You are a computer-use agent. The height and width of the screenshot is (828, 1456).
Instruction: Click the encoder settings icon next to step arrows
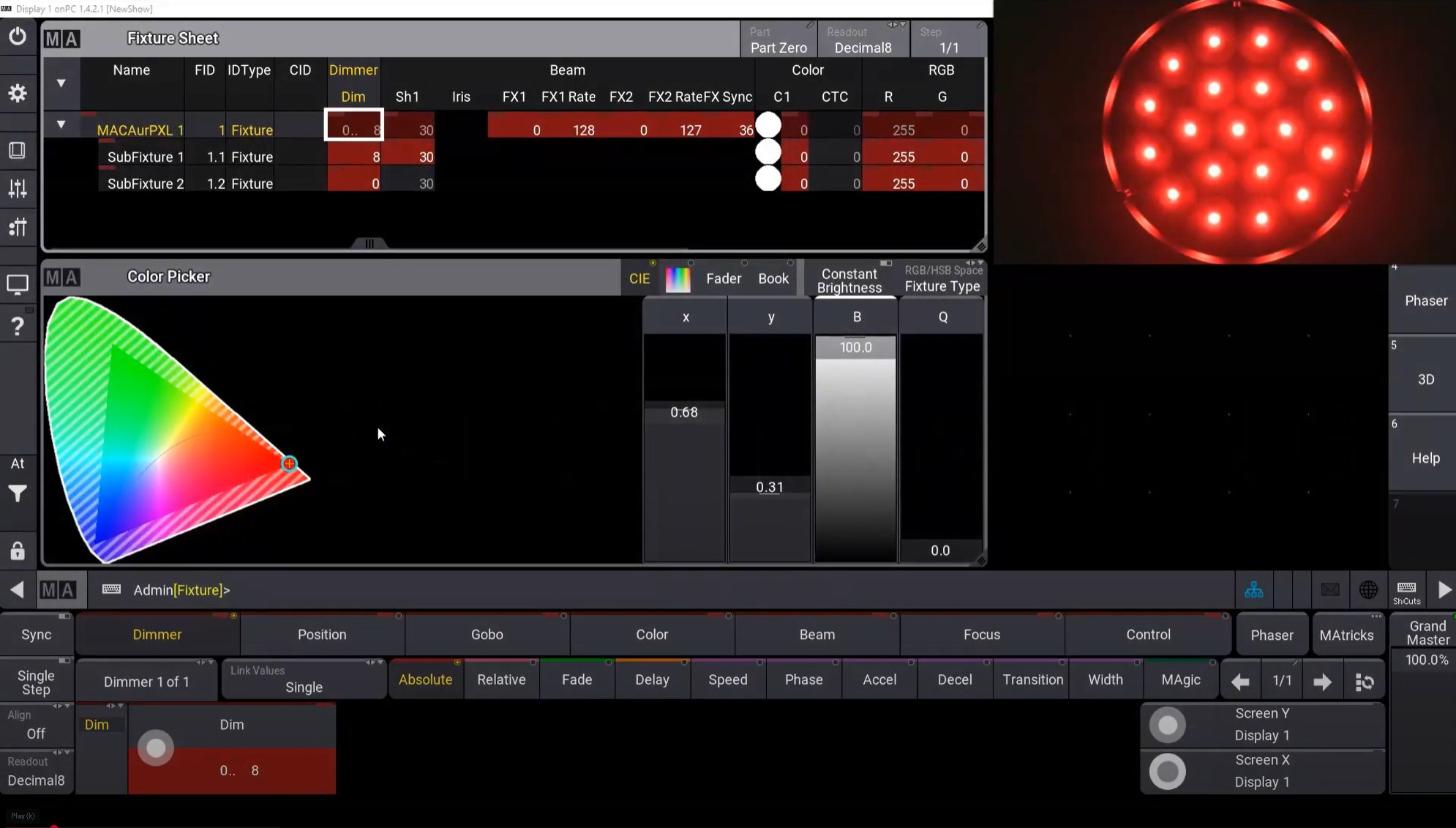coord(1365,682)
